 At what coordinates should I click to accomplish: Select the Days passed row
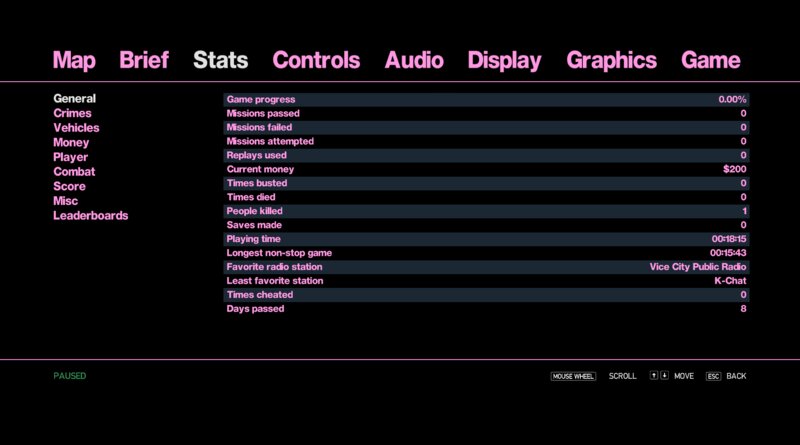pyautogui.click(x=486, y=309)
